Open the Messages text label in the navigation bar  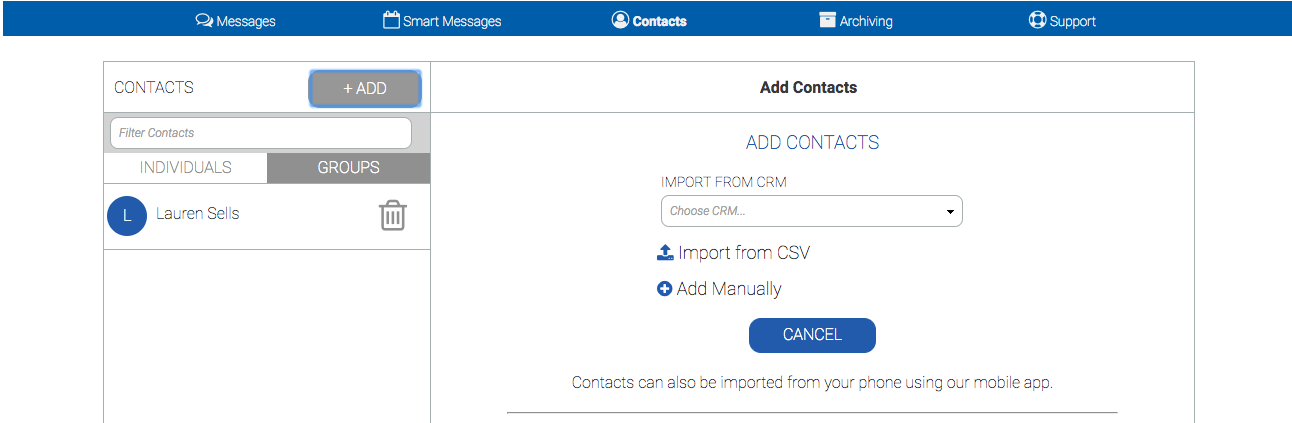pyautogui.click(x=246, y=21)
